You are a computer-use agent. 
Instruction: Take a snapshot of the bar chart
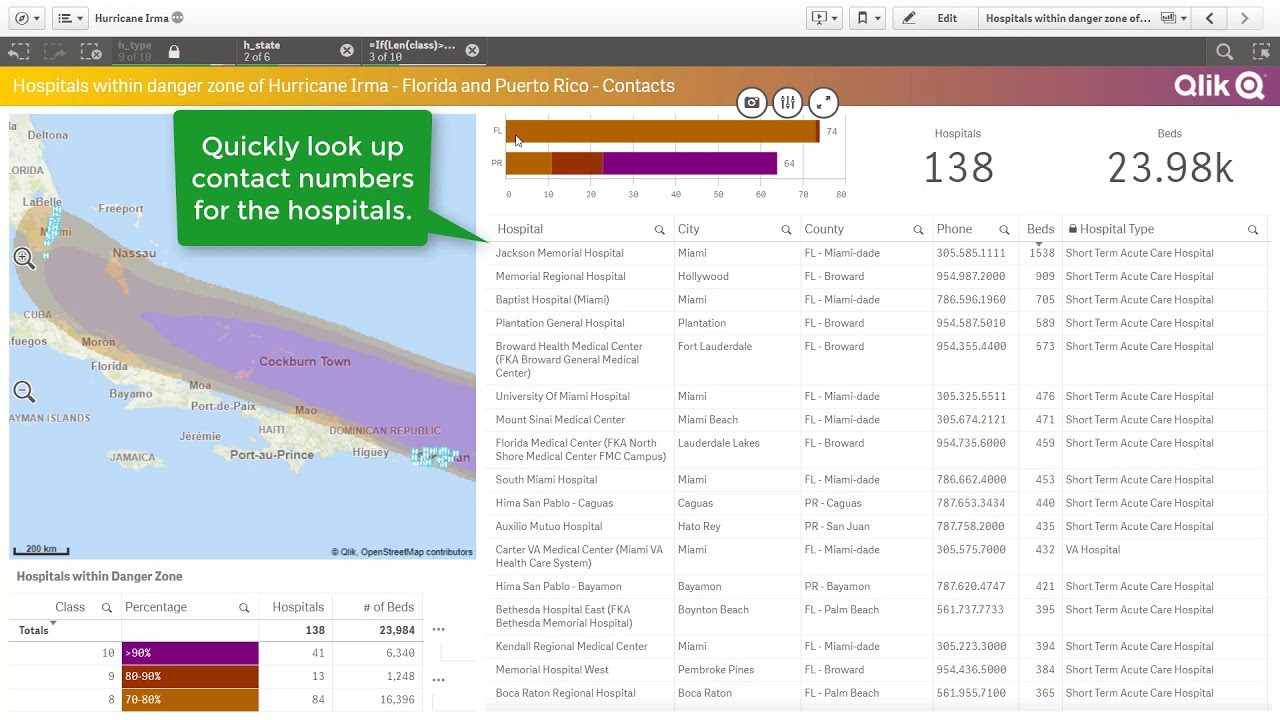752,102
